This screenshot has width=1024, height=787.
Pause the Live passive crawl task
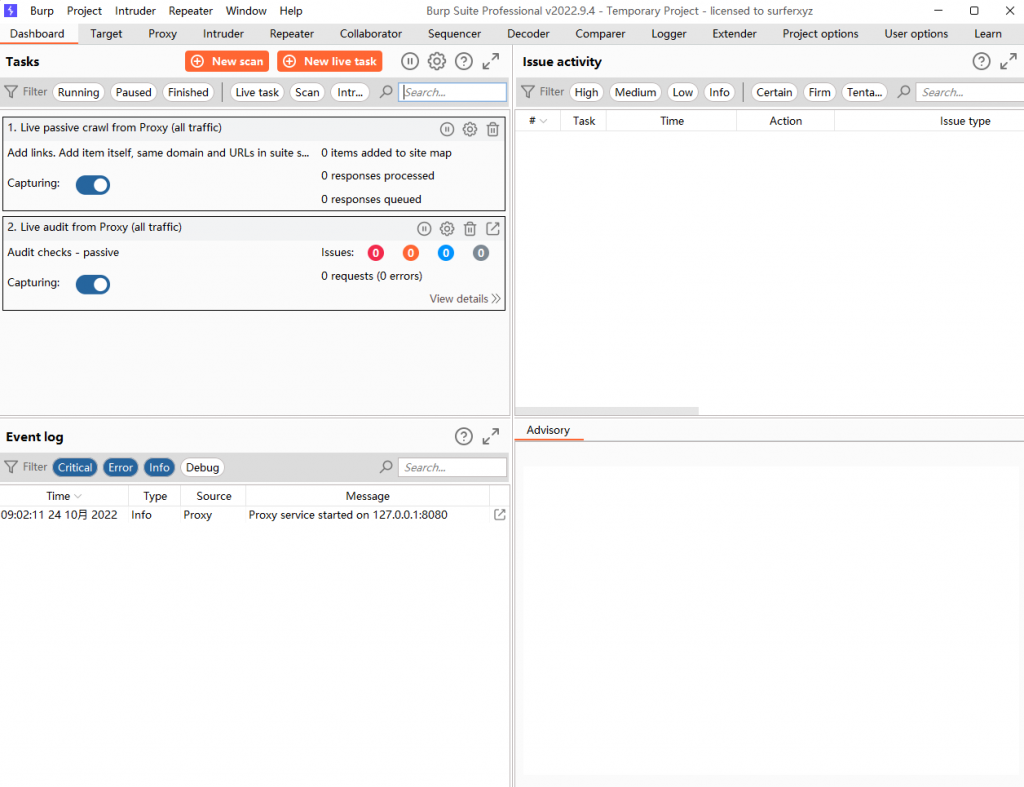click(x=447, y=129)
